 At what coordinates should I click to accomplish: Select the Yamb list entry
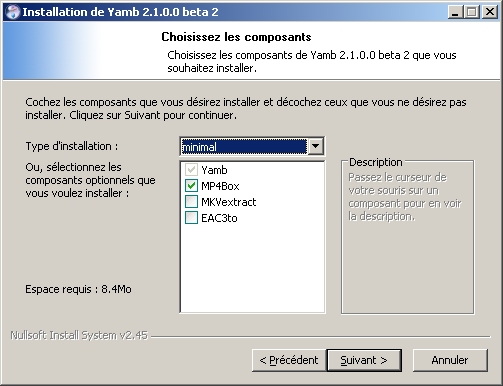tap(214, 170)
